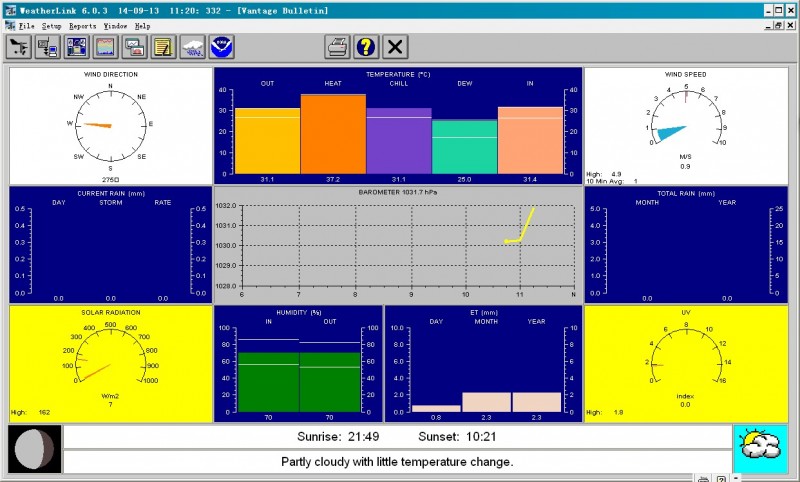Click the barometer yellow trend line

(x=519, y=225)
